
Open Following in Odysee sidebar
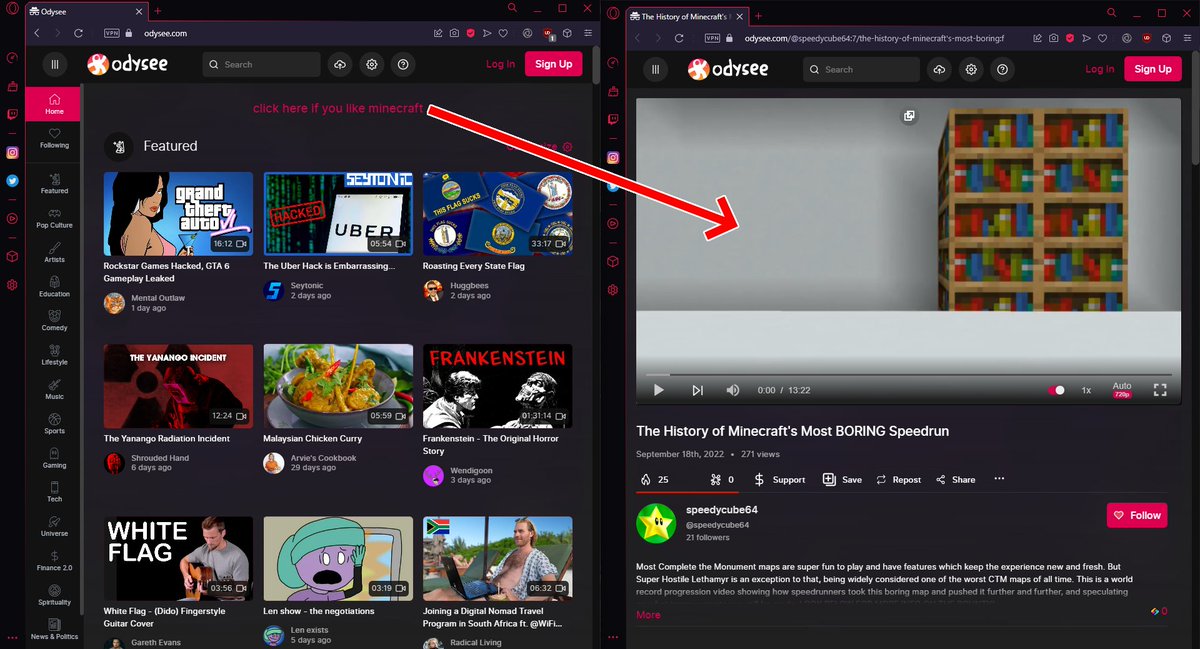pos(54,138)
